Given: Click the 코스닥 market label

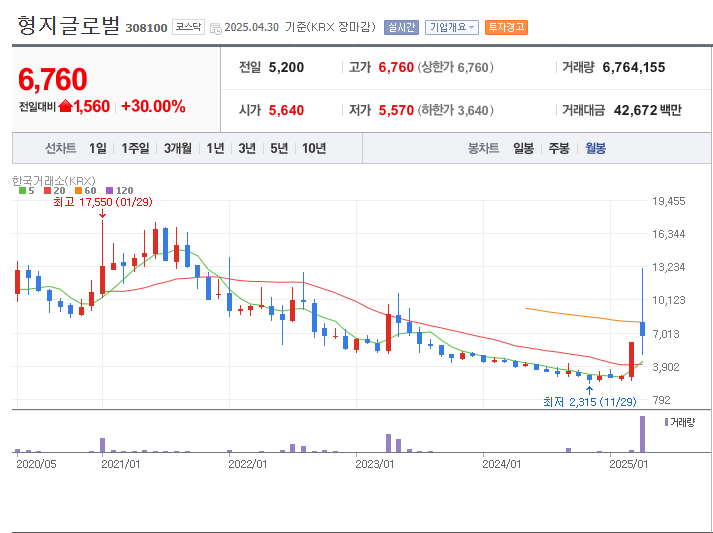Looking at the screenshot, I should [x=188, y=27].
